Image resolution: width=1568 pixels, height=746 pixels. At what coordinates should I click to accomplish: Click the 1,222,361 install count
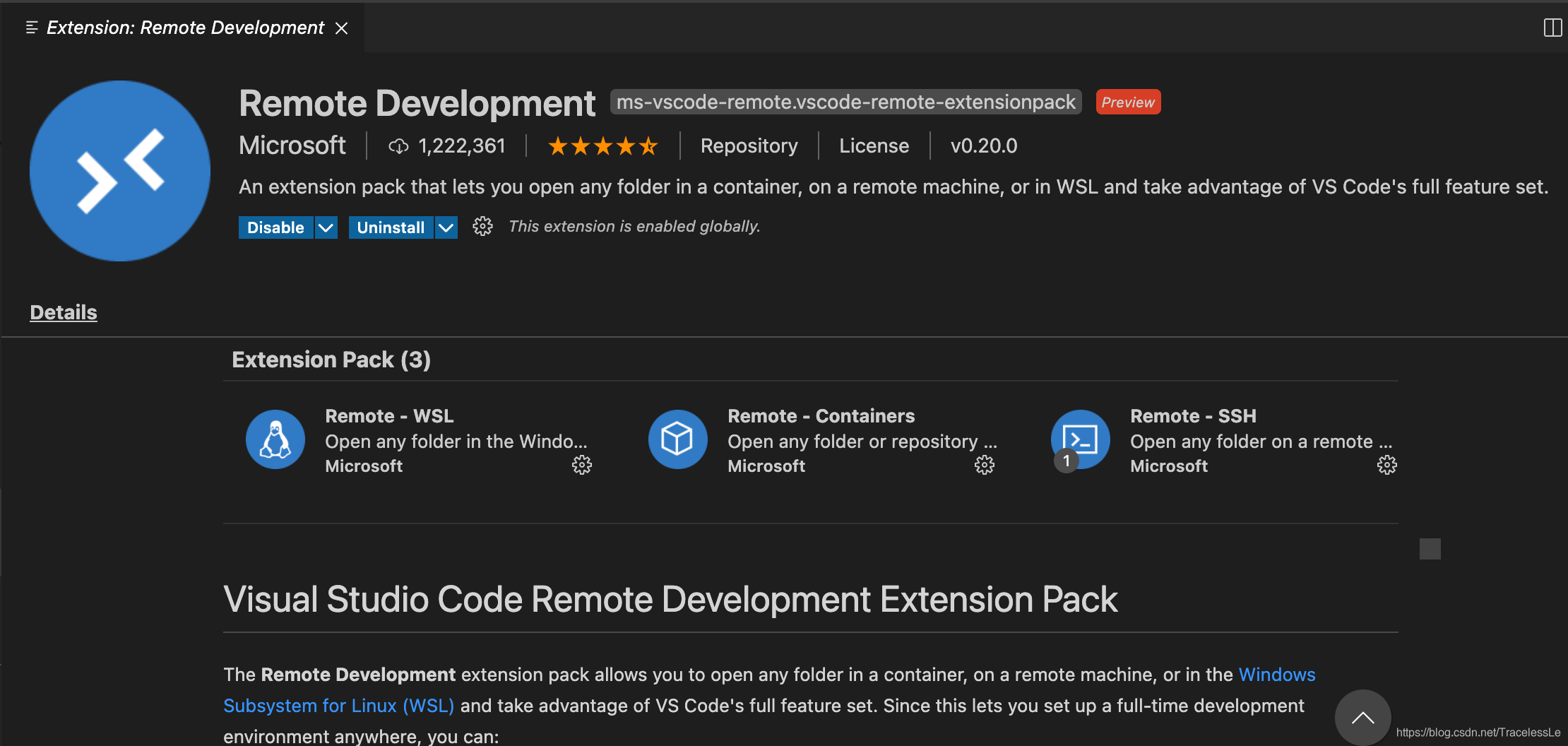462,146
